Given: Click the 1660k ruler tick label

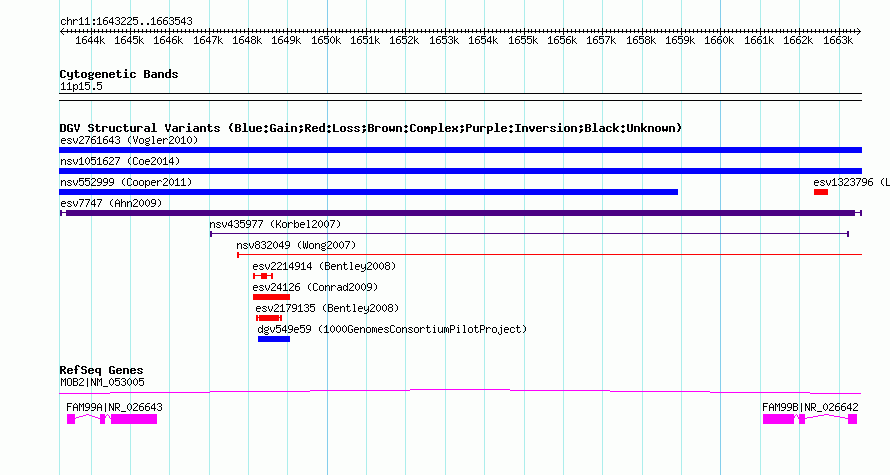Looking at the screenshot, I should coord(719,41).
